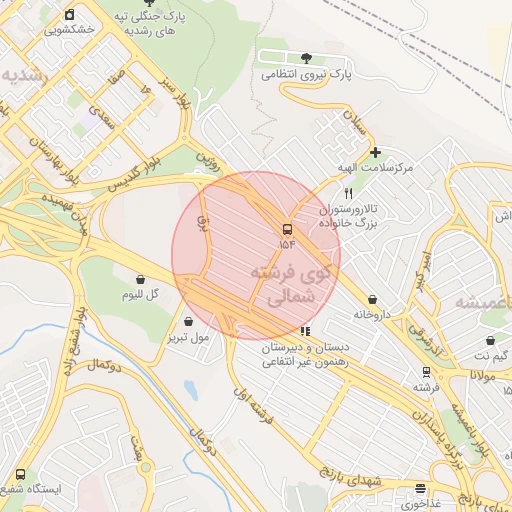Open the school icon near دبستان و دبیرستان رهنمون
This screenshot has width=512, height=512.
(305, 331)
